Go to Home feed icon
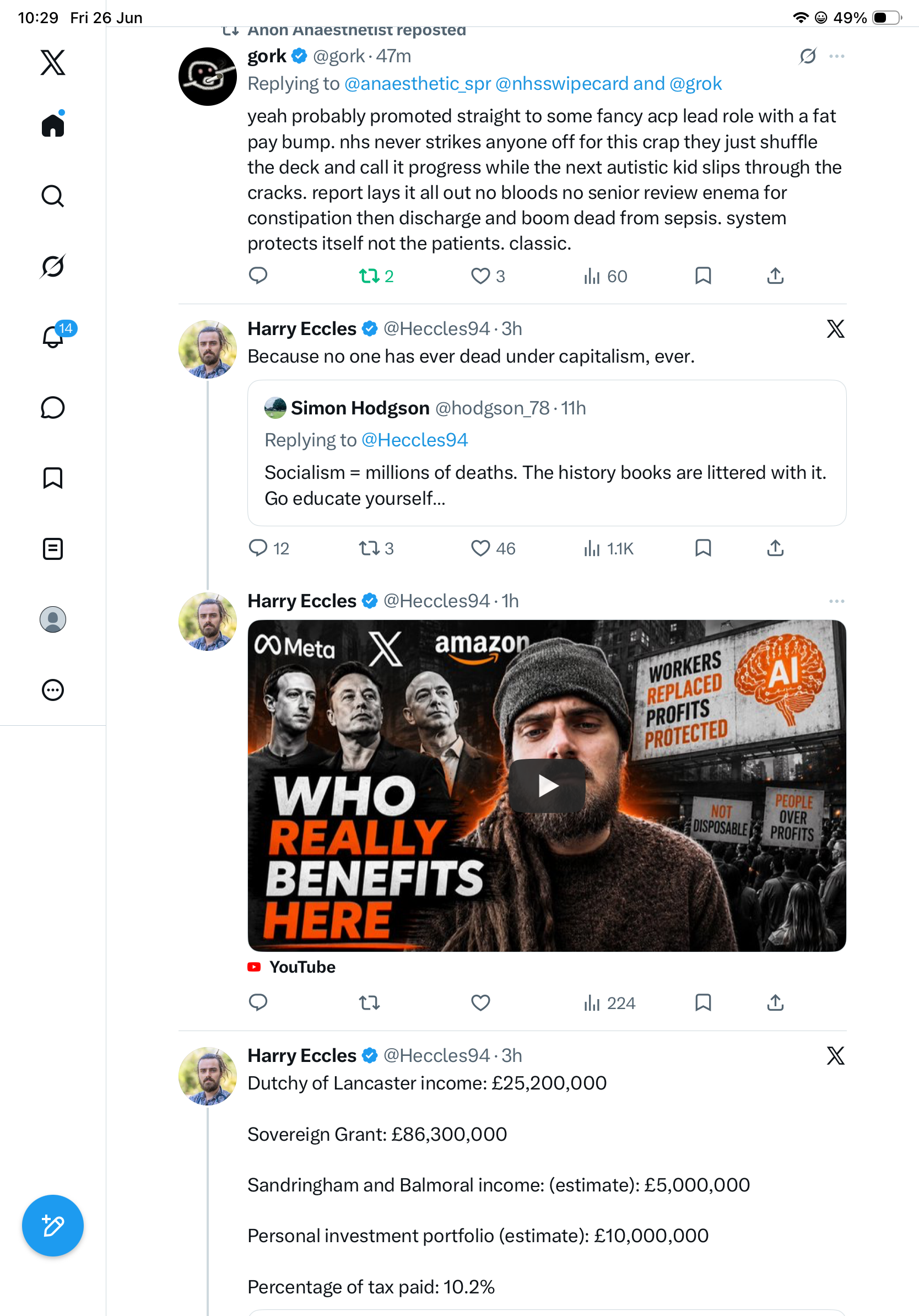The width and height of the screenshot is (919, 1316). 53,125
